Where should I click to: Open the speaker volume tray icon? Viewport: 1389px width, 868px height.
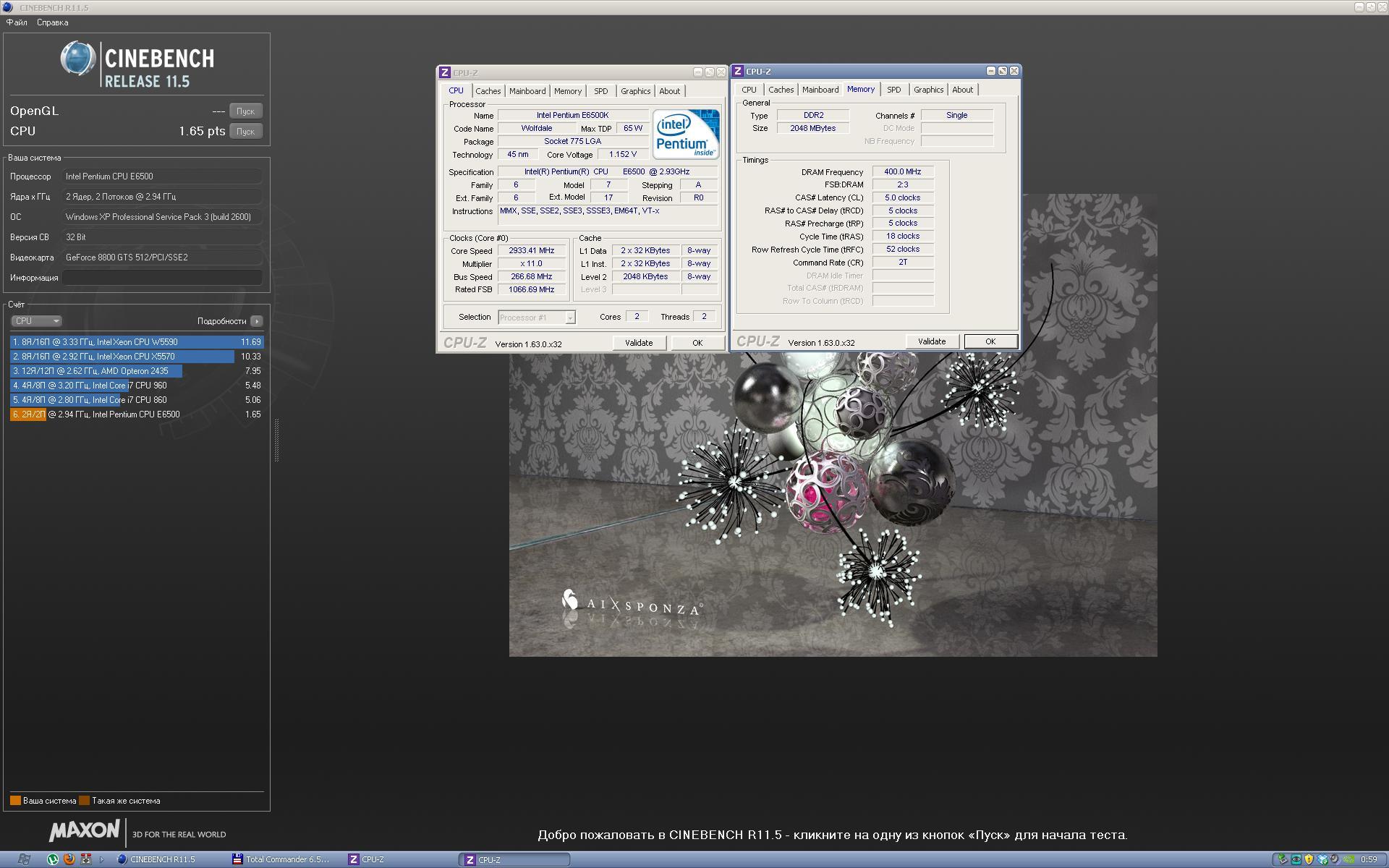tap(1335, 859)
